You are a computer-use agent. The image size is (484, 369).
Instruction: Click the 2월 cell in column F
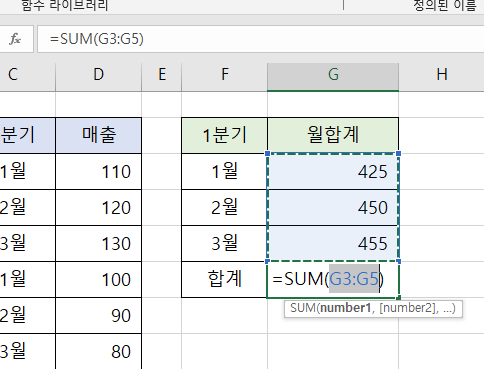(x=225, y=208)
